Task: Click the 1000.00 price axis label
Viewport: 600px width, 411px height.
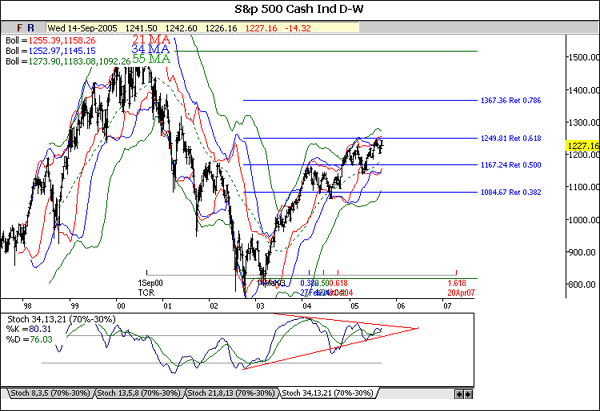Action: pyautogui.click(x=584, y=220)
